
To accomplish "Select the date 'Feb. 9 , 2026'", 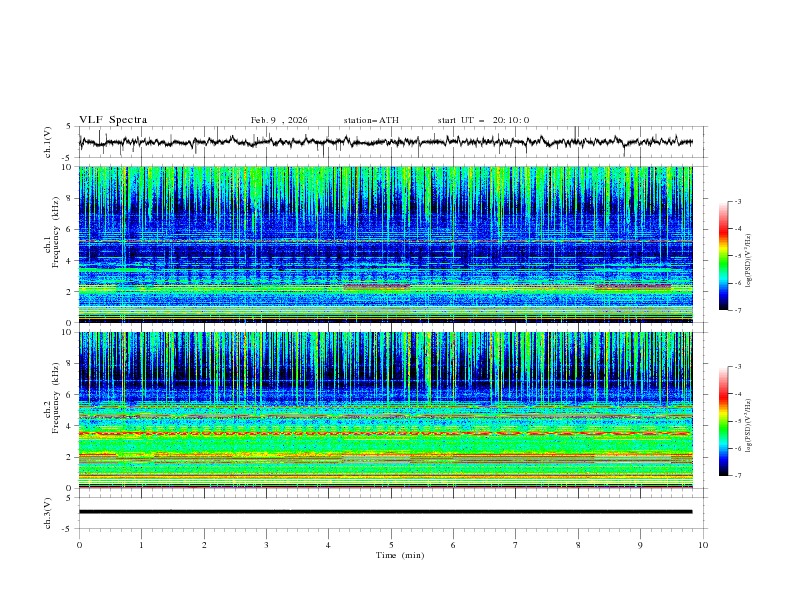I will [279, 120].
